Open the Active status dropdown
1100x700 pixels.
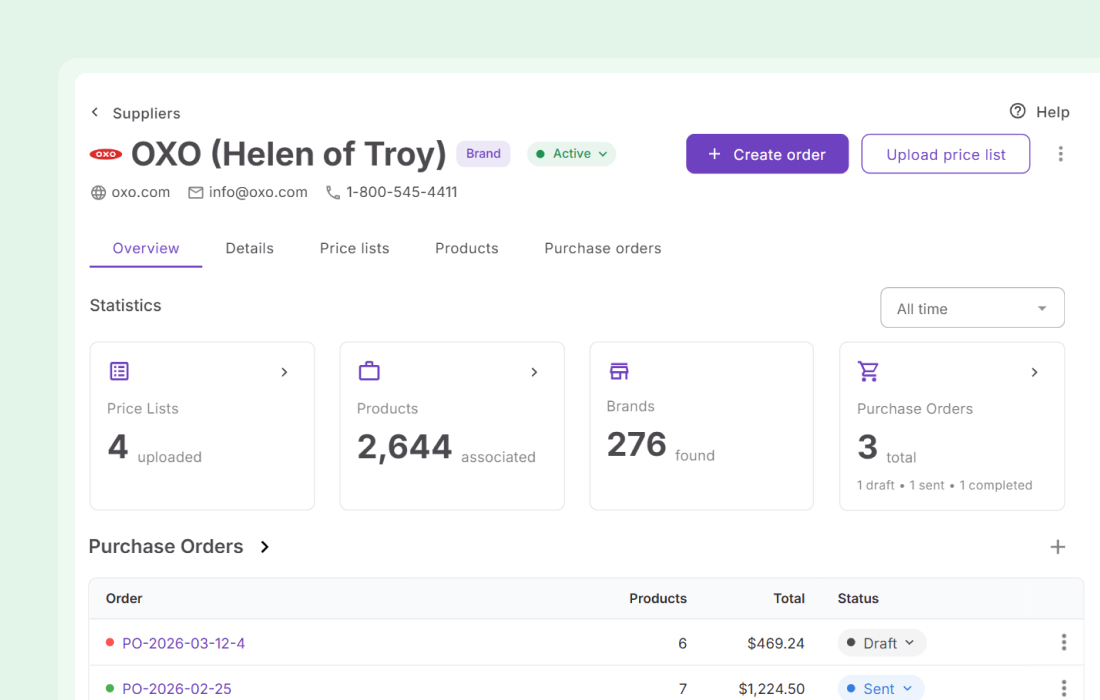tap(570, 153)
